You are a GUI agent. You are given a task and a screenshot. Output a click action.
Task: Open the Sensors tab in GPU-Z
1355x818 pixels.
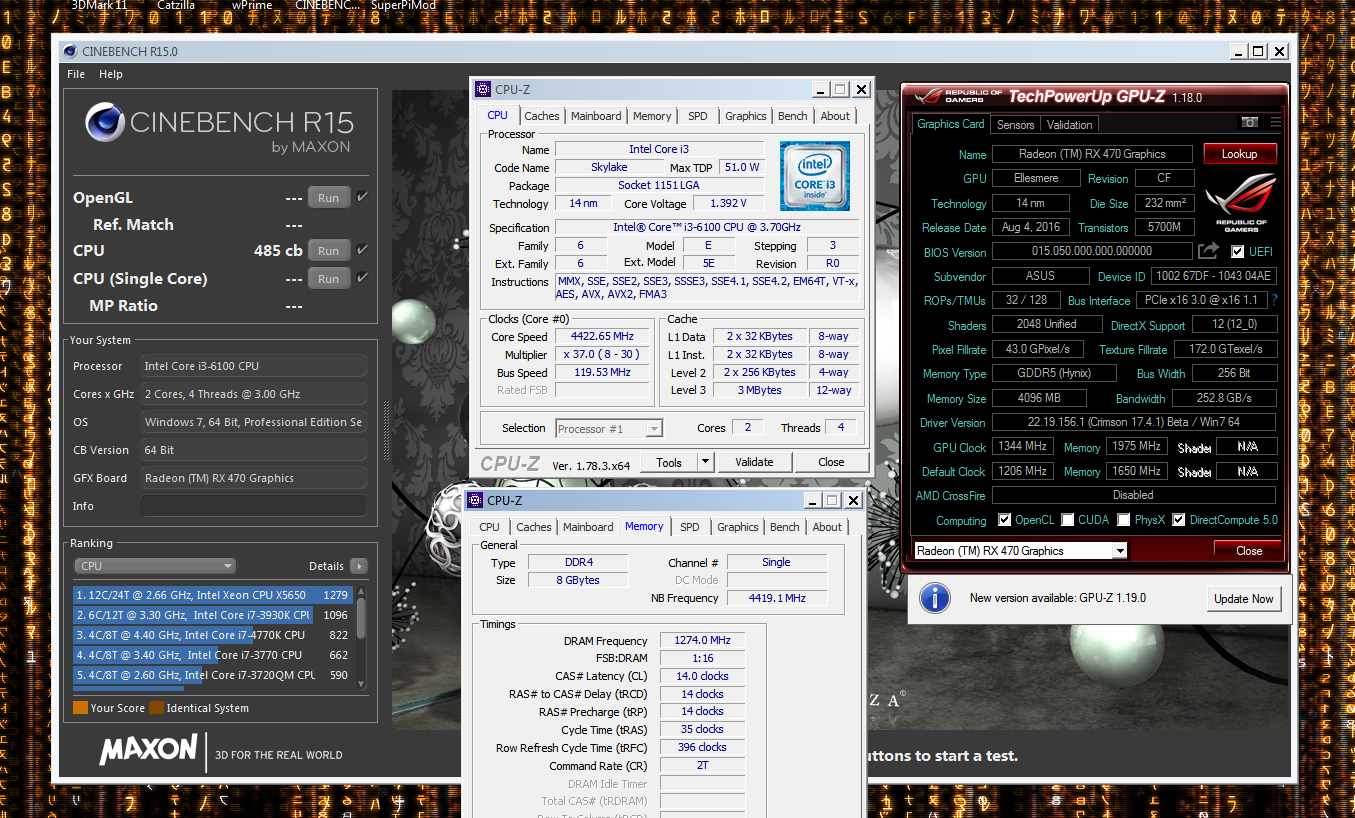click(x=1016, y=125)
